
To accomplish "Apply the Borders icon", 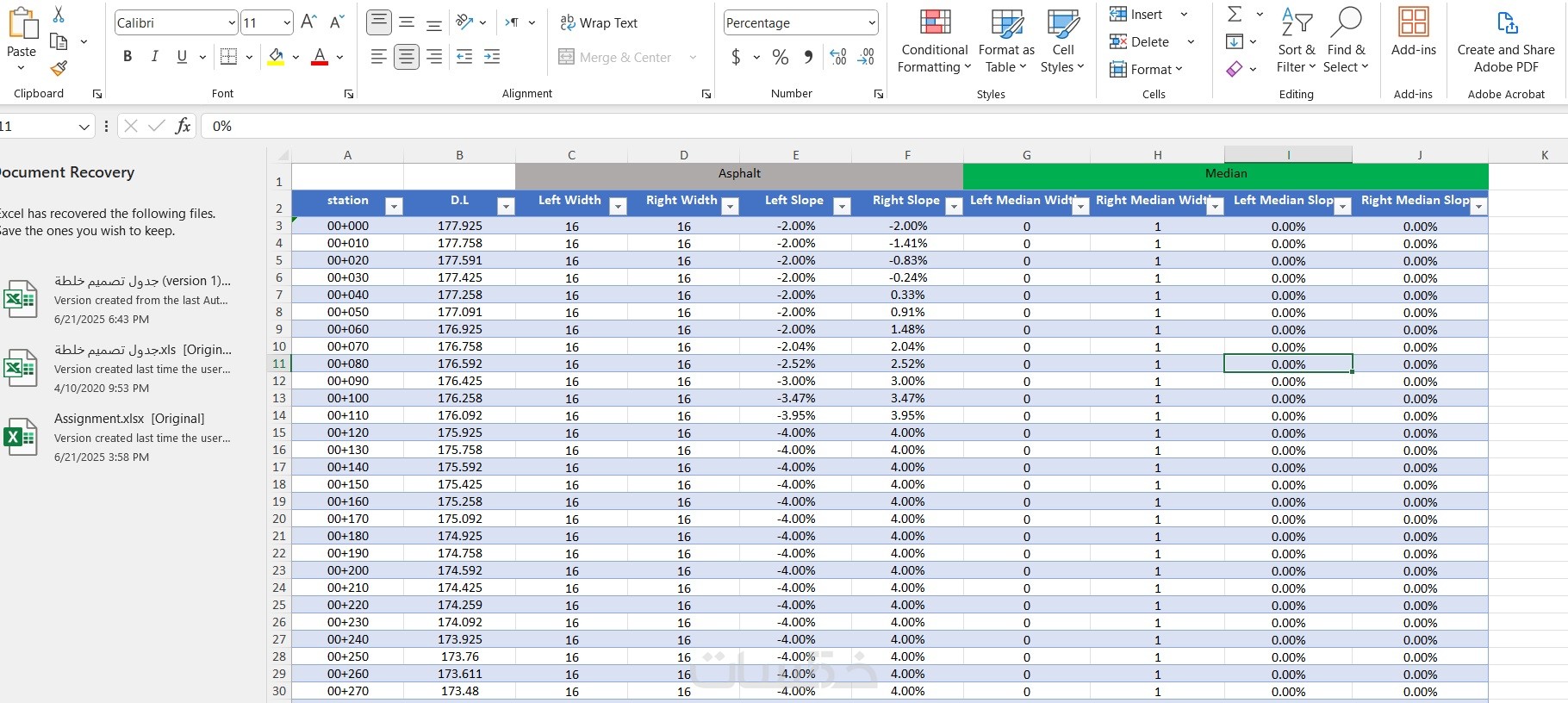I will pyautogui.click(x=228, y=57).
